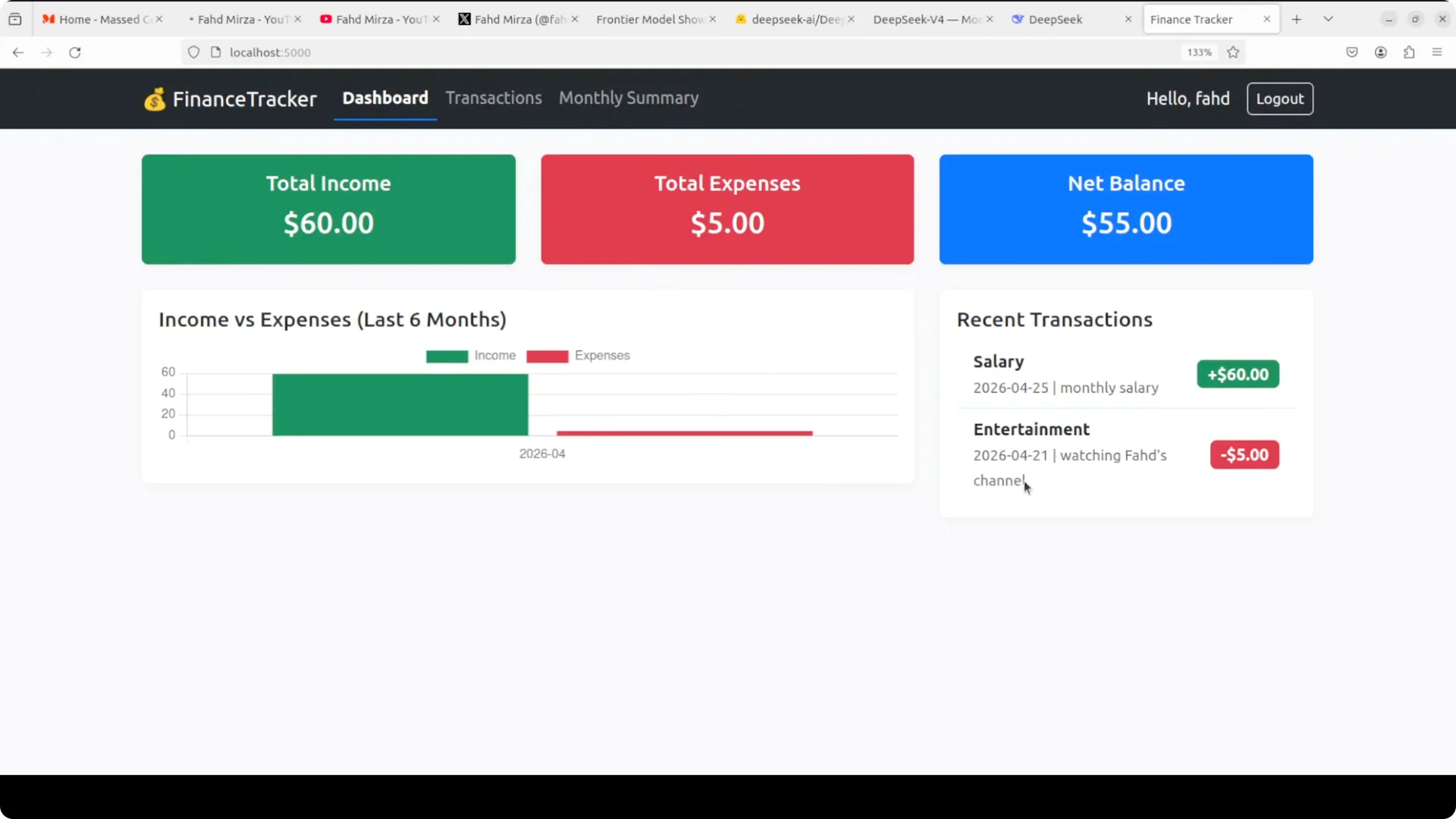Reload the localhost page
The width and height of the screenshot is (1456, 819).
click(75, 52)
